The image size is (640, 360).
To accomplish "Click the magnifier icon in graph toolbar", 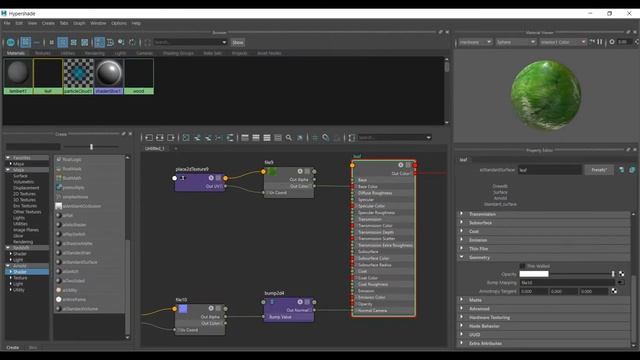I will [x=289, y=138].
